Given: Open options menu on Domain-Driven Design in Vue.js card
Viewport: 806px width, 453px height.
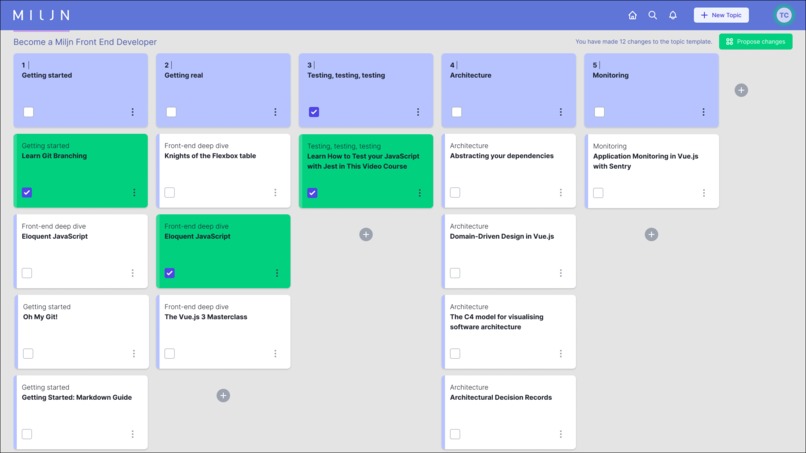Looking at the screenshot, I should (x=561, y=273).
